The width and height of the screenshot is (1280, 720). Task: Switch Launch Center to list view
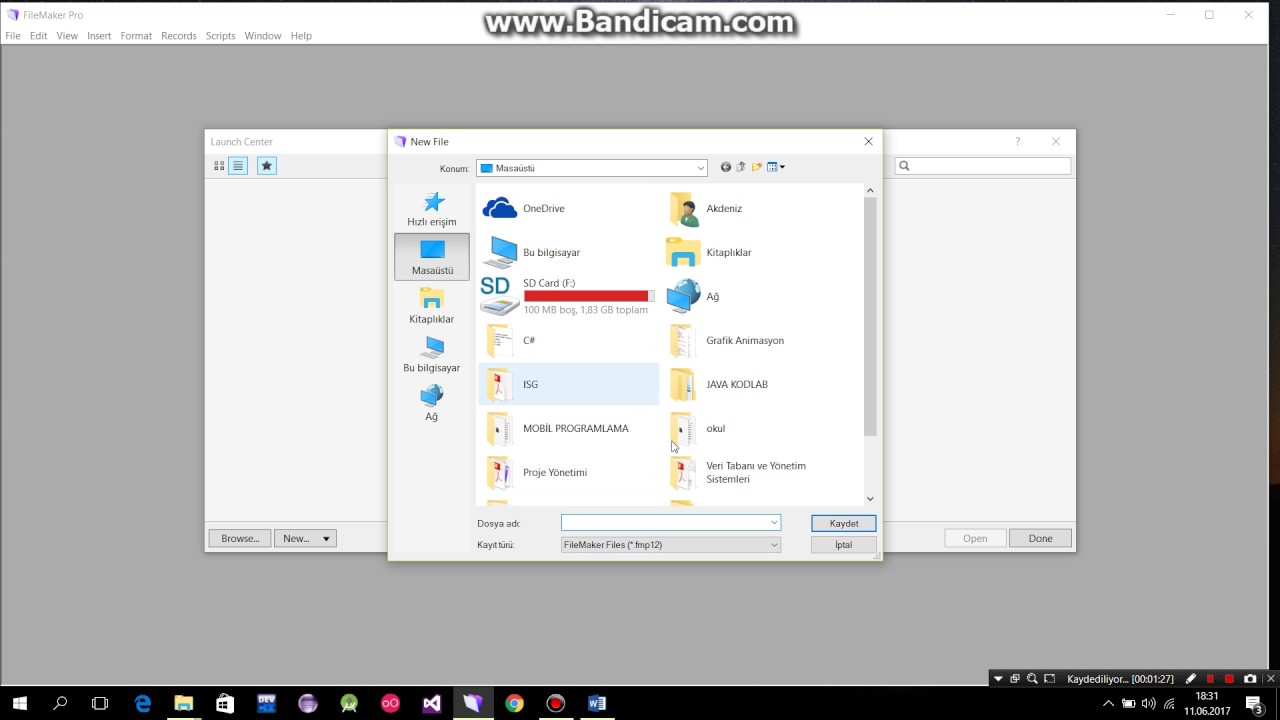[238, 166]
